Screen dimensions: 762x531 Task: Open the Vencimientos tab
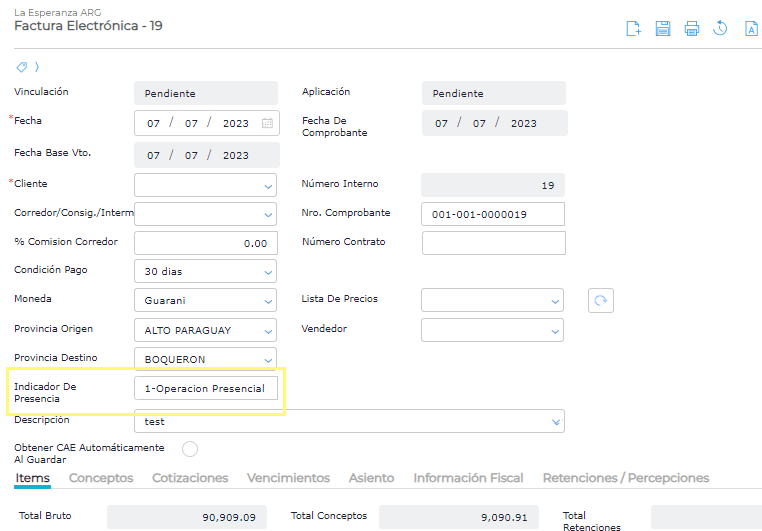pyautogui.click(x=288, y=478)
